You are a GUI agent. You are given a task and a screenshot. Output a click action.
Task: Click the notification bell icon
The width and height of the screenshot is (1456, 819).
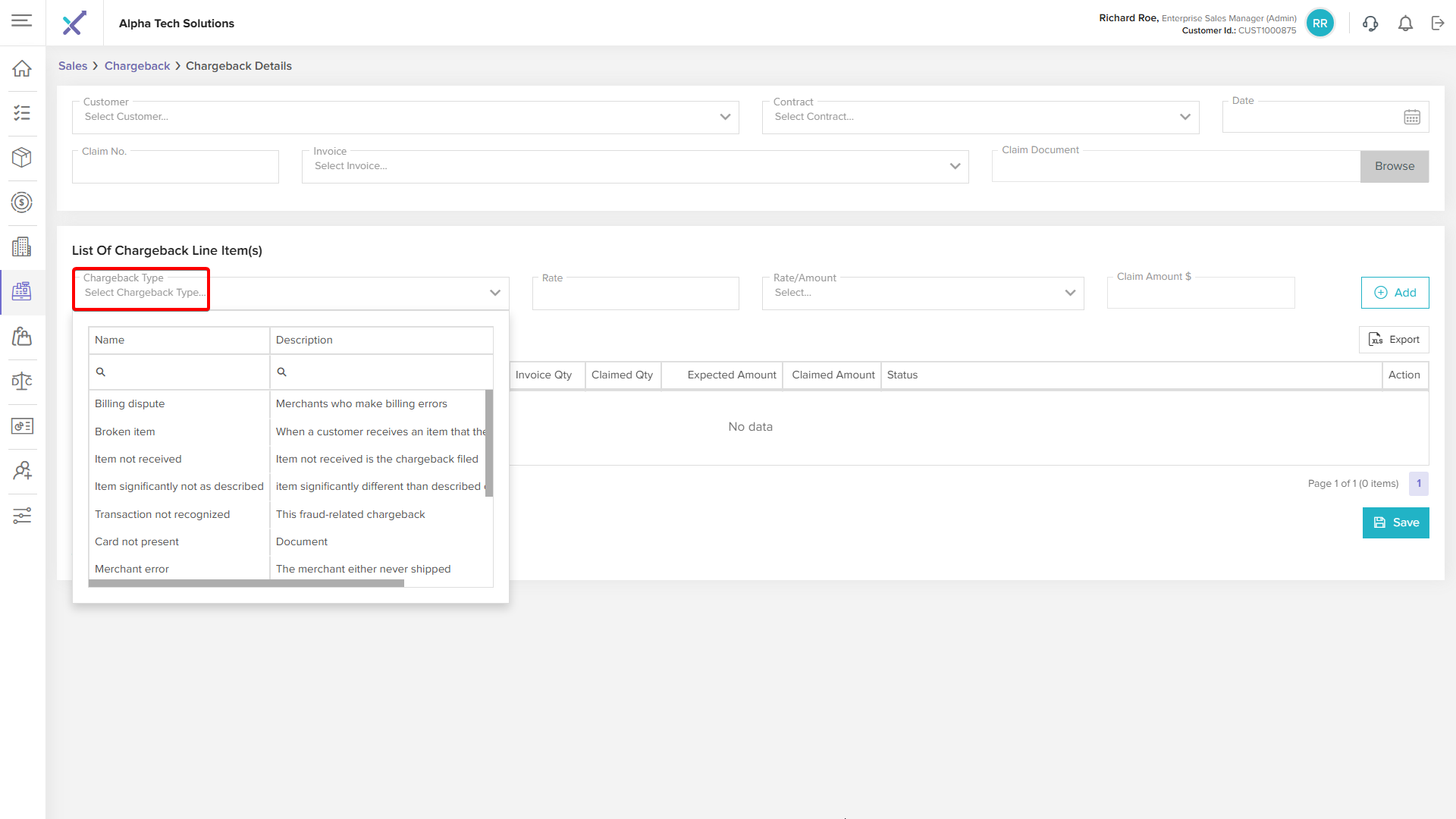(x=1405, y=24)
